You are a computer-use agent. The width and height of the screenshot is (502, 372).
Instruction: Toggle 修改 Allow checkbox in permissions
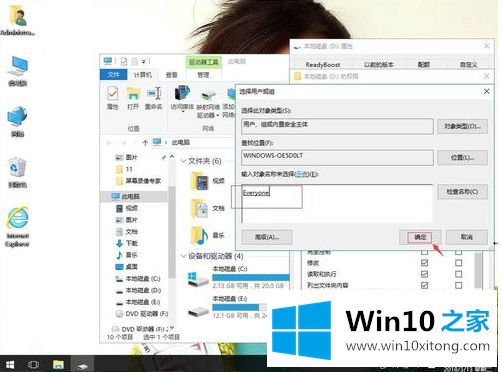[424, 263]
